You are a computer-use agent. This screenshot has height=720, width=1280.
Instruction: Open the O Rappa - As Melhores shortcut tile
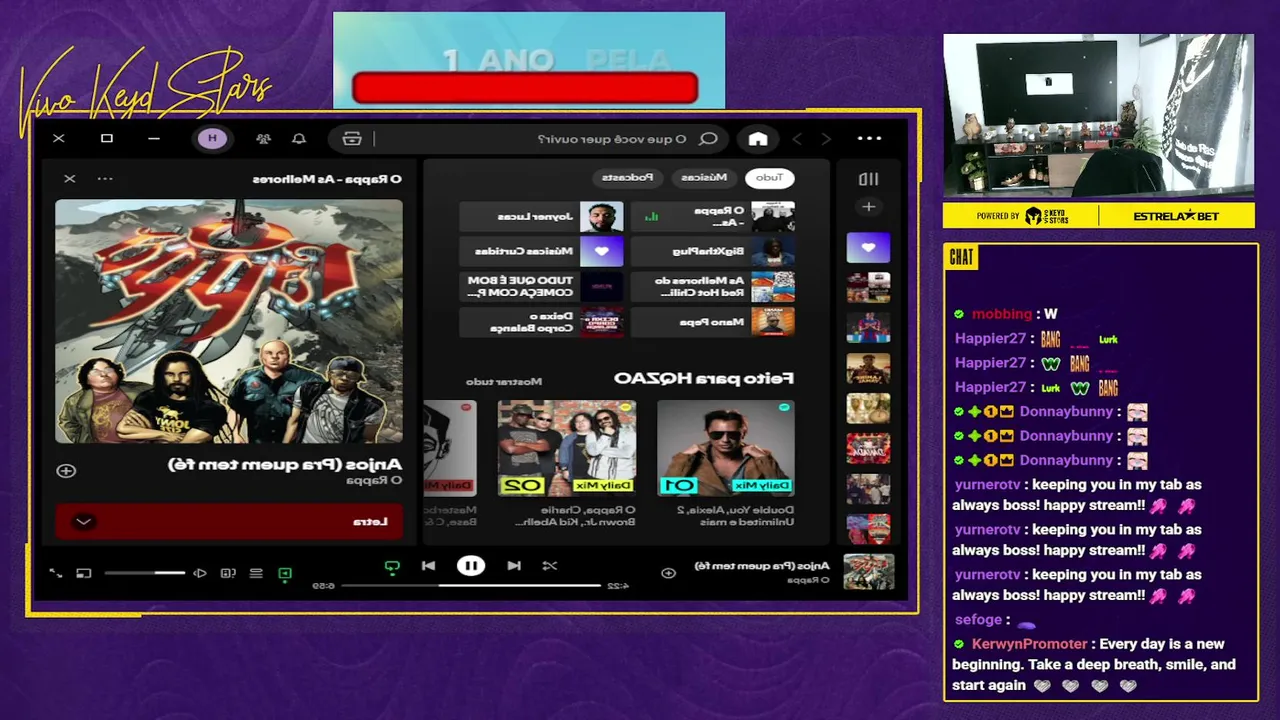[713, 216]
